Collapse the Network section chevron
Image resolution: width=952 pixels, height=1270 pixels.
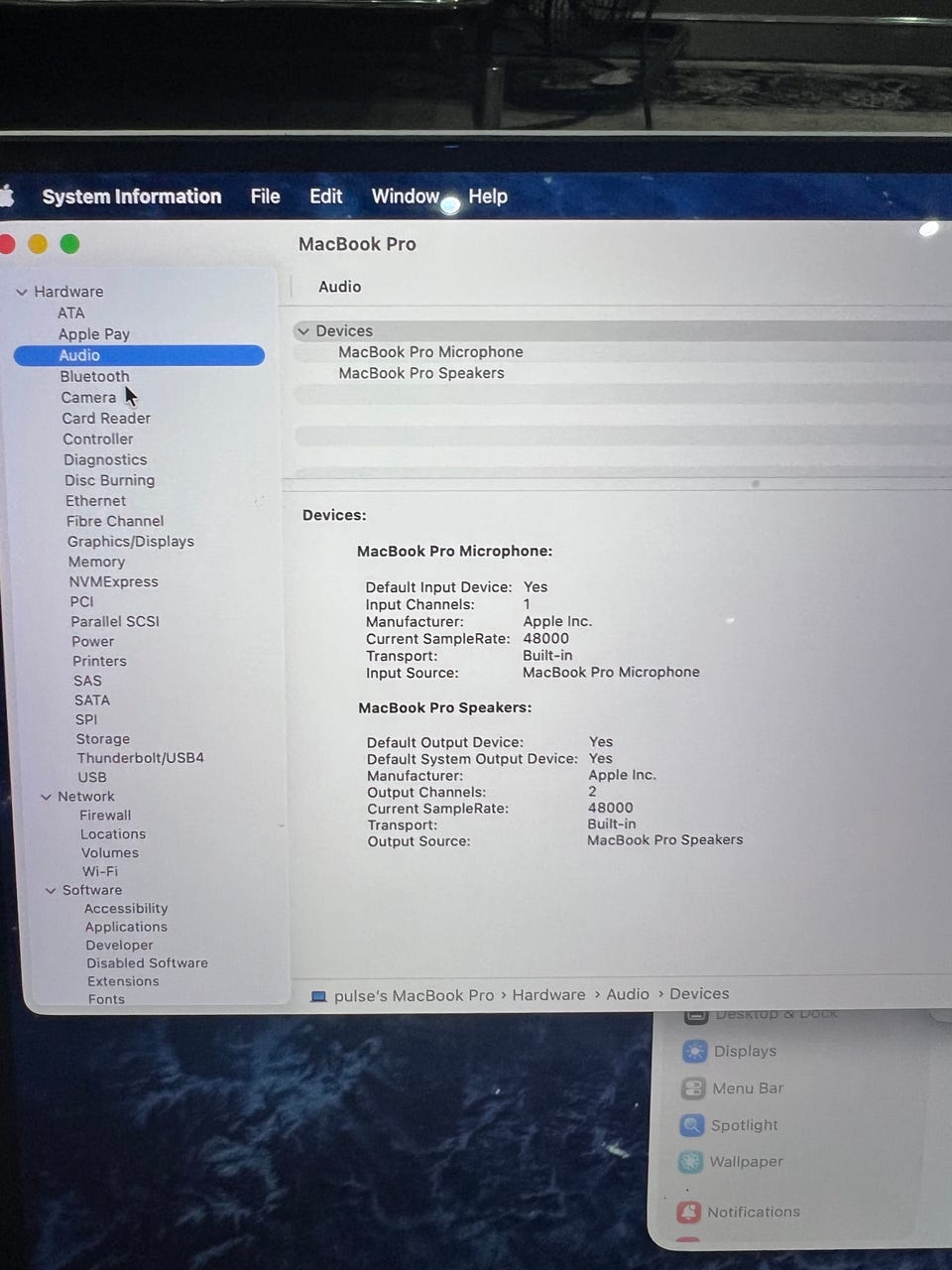[46, 797]
